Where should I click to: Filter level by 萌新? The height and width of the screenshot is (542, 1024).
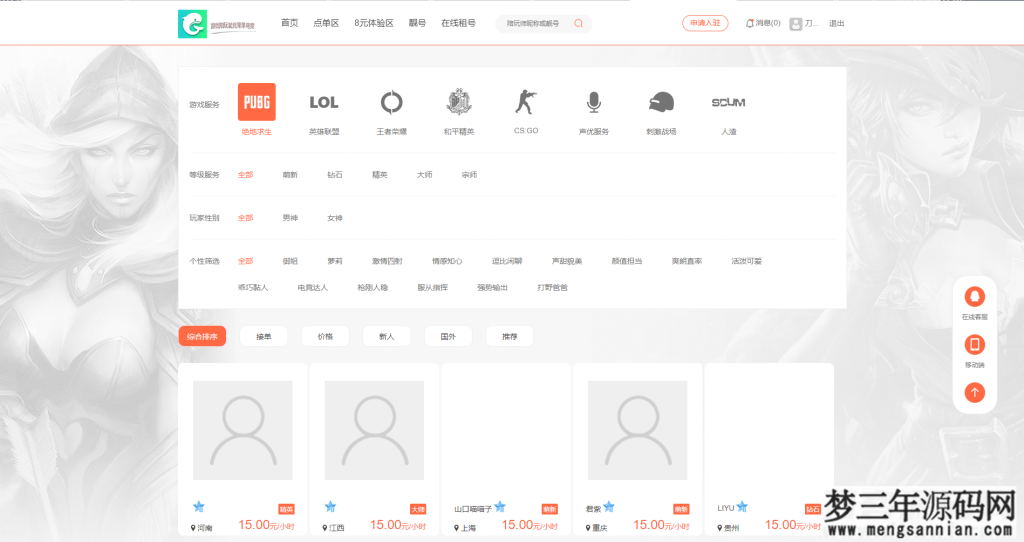290,175
